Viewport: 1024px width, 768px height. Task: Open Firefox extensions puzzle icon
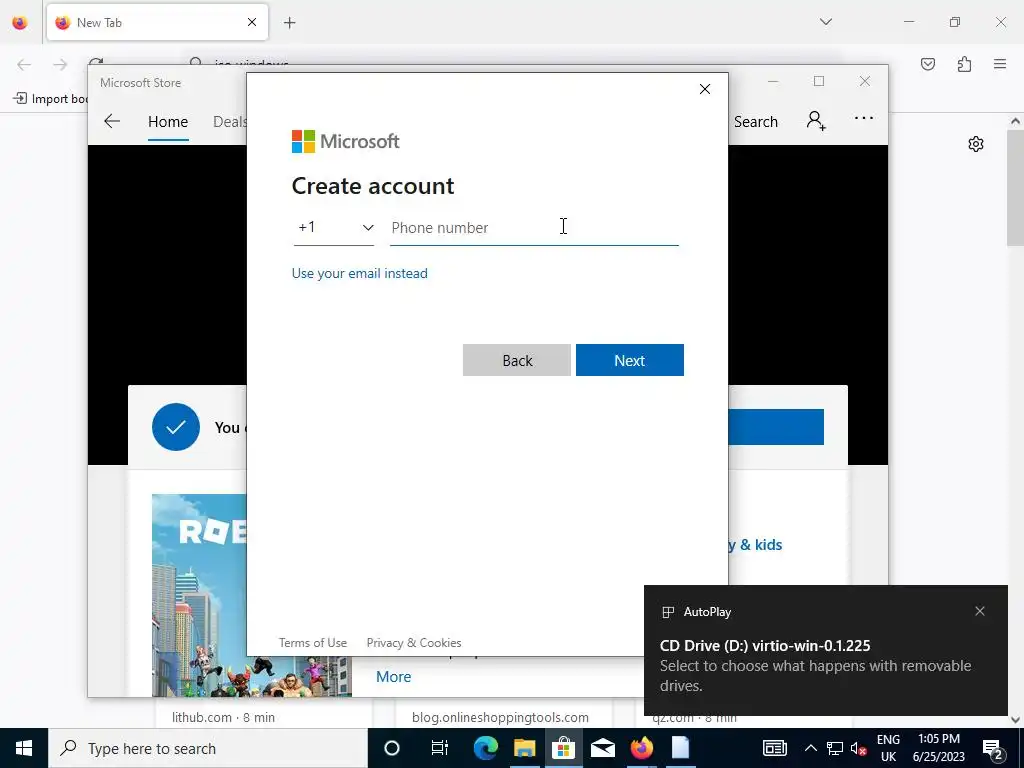click(x=965, y=64)
